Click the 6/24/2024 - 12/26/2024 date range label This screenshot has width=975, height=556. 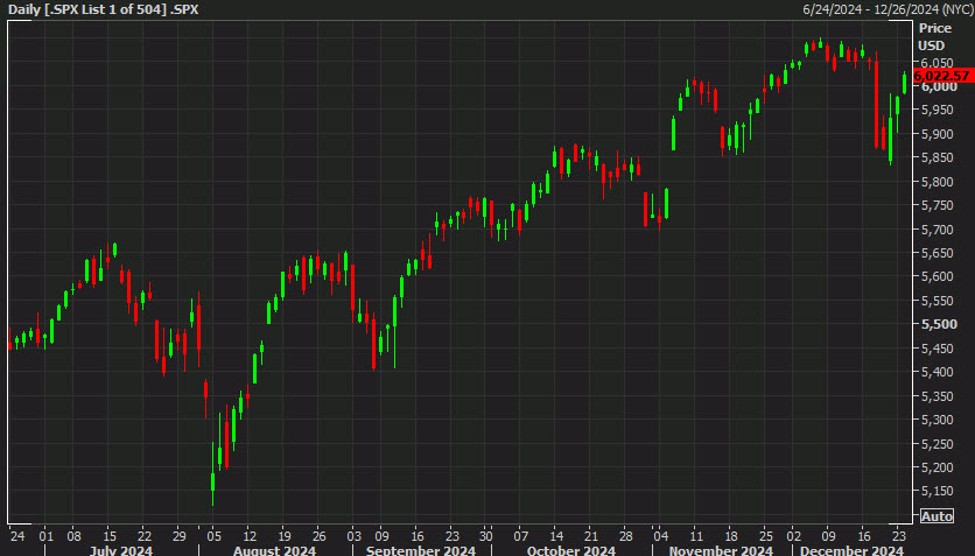[x=886, y=9]
